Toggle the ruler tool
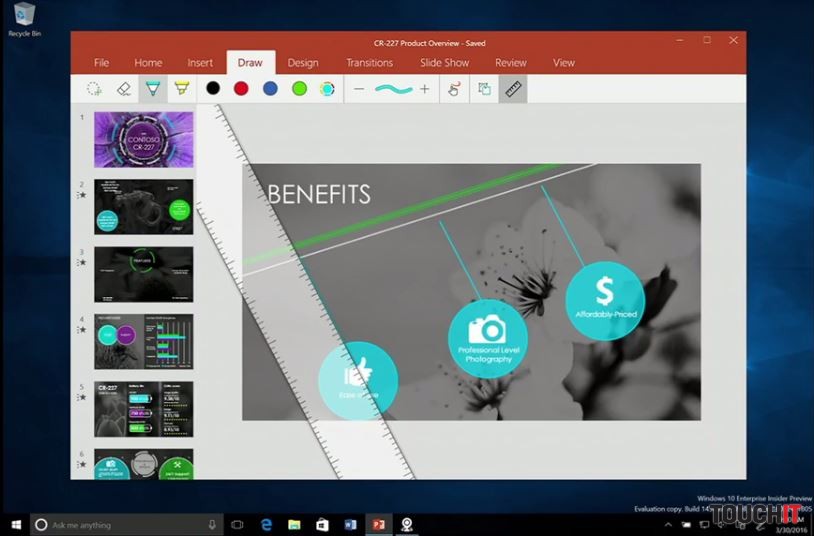The image size is (814, 536). point(513,89)
